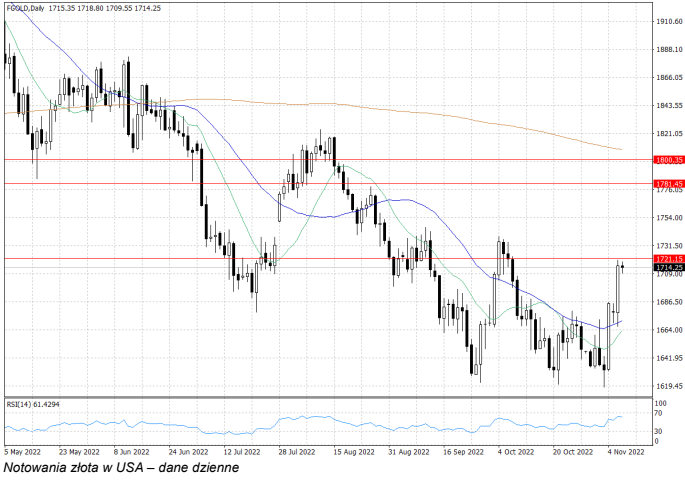The height and width of the screenshot is (480, 685).
Task: Click the 4 Oct 2022 date label
Action: pos(517,451)
